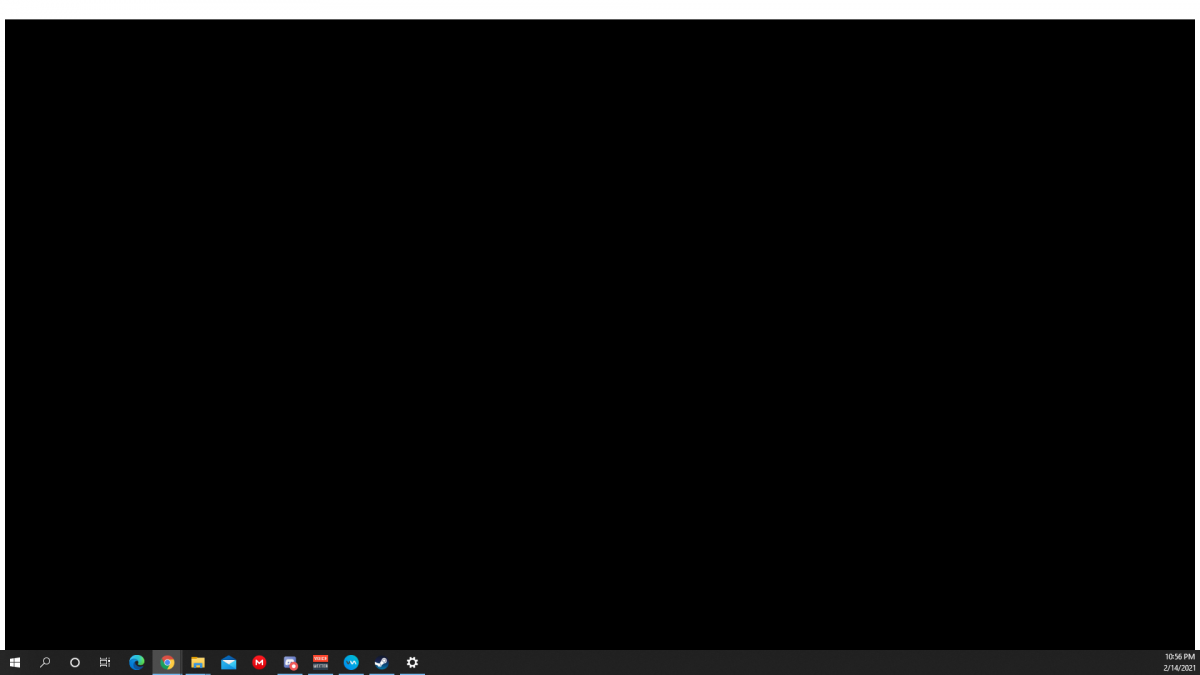1200x675 pixels.
Task: Open Task View on the taskbar
Action: coord(105,662)
